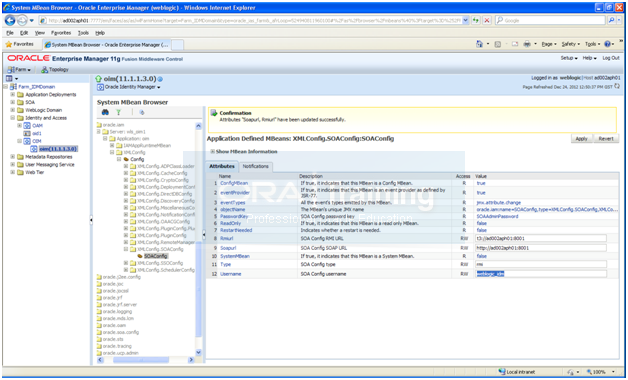This screenshot has height=380, width=628.
Task: Open the Edit menu
Action: pos(24,33)
